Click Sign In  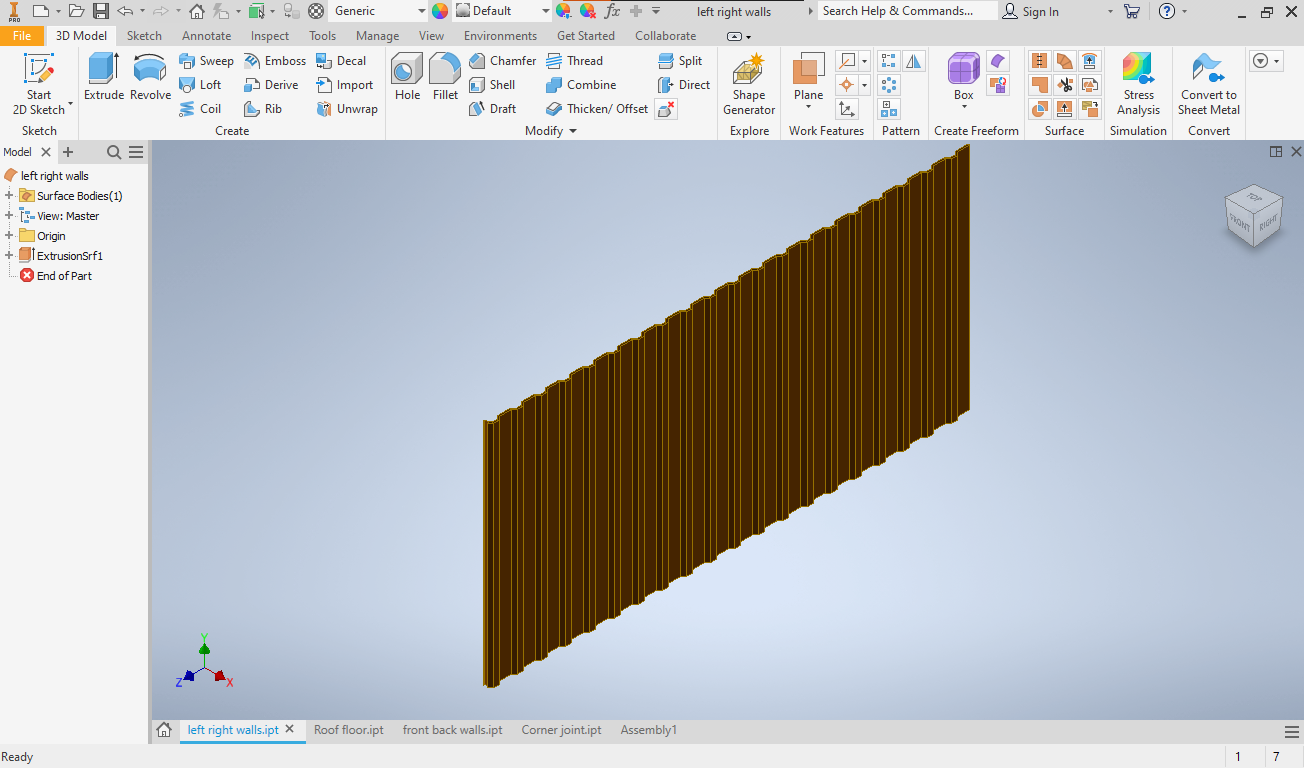click(x=1031, y=11)
